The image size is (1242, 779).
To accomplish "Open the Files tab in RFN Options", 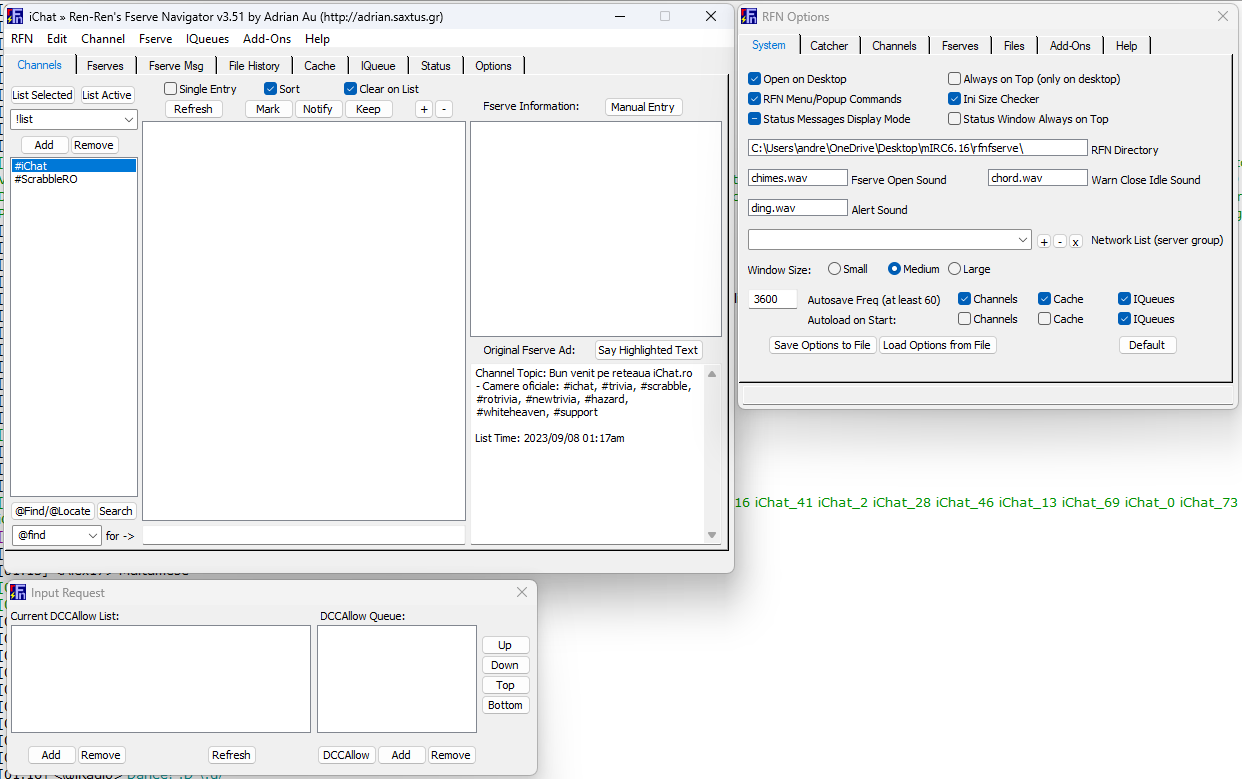I will coord(1014,46).
